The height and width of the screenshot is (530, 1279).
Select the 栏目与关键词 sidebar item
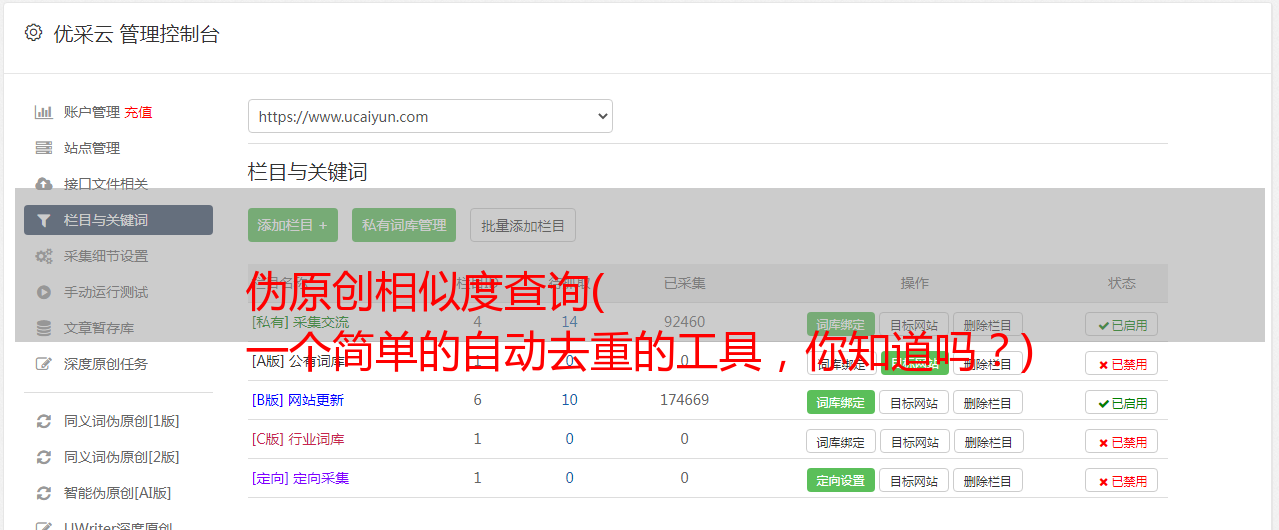click(118, 220)
